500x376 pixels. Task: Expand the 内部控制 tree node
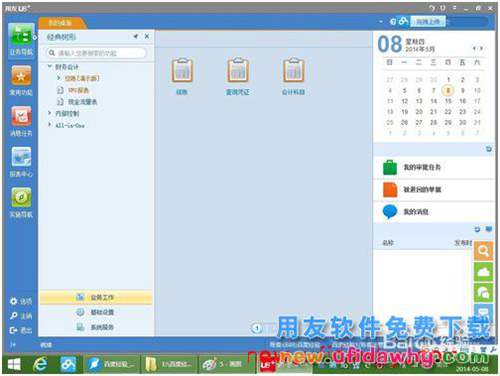point(50,113)
